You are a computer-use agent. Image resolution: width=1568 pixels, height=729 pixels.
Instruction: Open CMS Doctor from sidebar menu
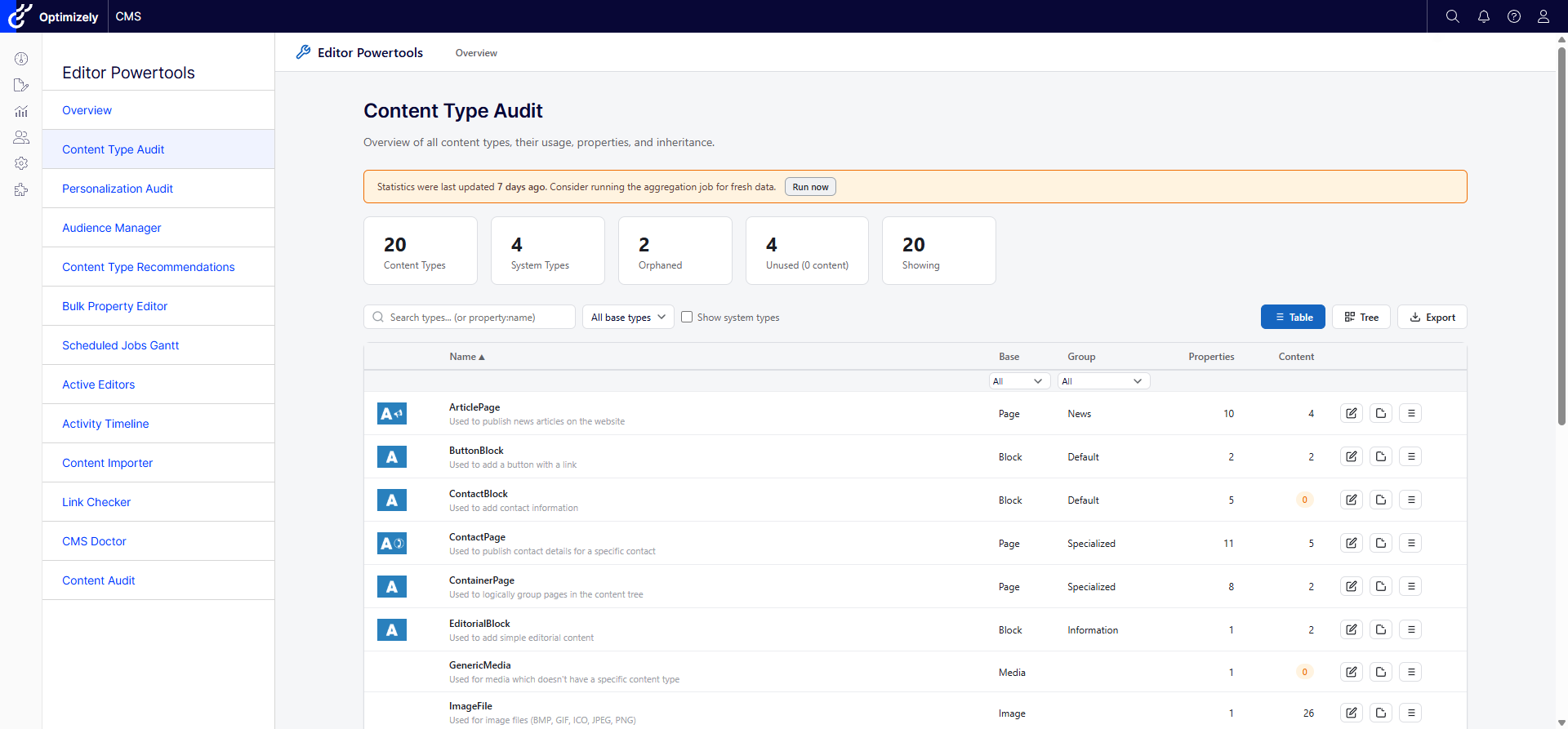[x=94, y=541]
